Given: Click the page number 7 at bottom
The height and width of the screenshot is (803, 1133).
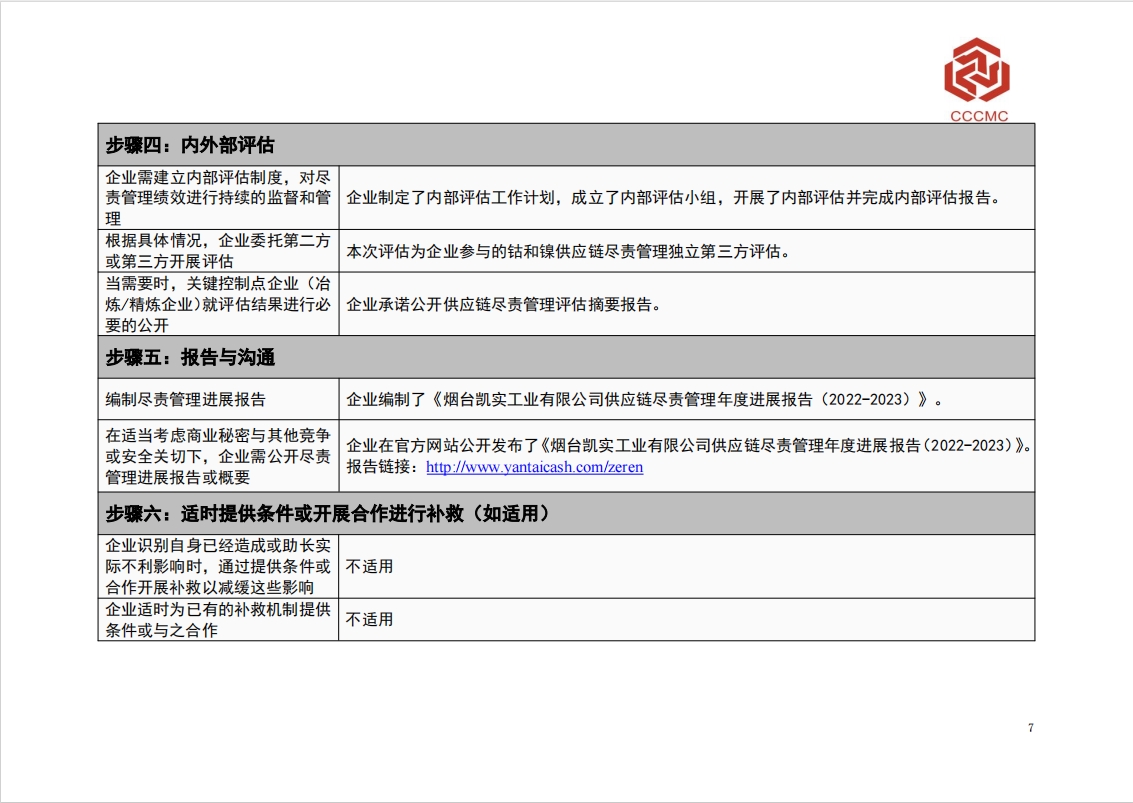Looking at the screenshot, I should (1030, 727).
